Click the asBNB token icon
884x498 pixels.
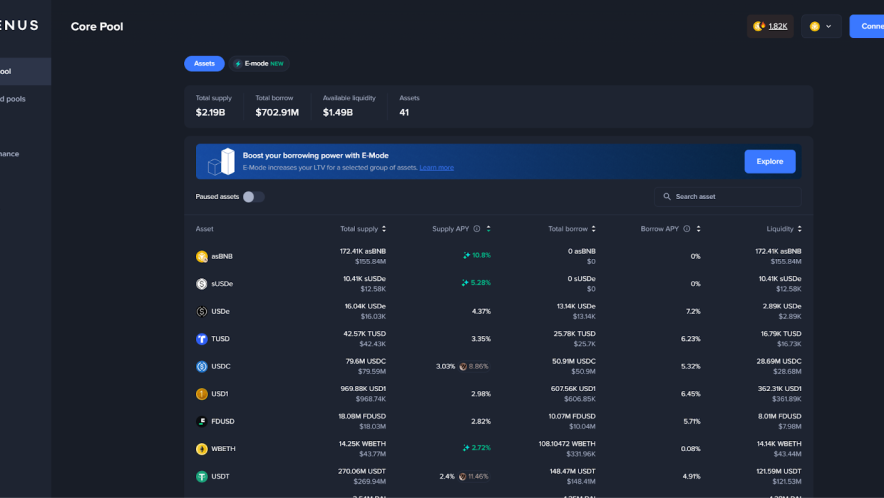201,256
